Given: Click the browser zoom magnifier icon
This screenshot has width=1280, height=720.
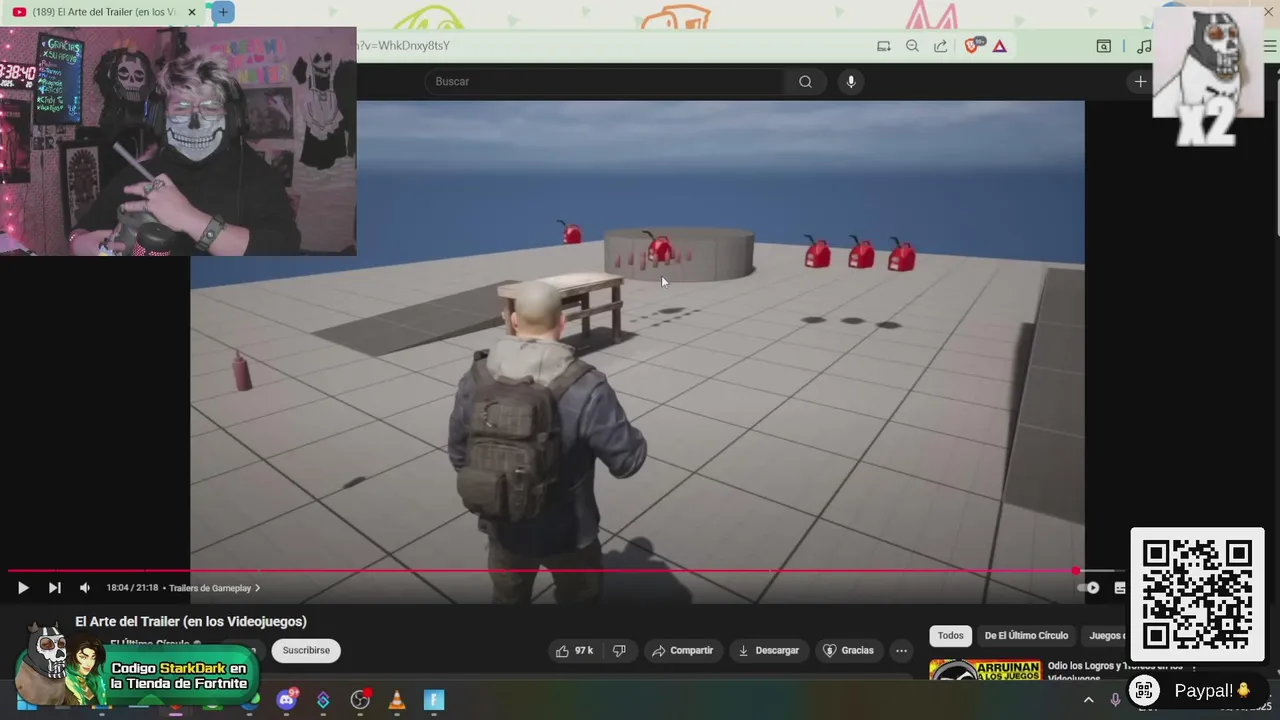Looking at the screenshot, I should [x=912, y=46].
